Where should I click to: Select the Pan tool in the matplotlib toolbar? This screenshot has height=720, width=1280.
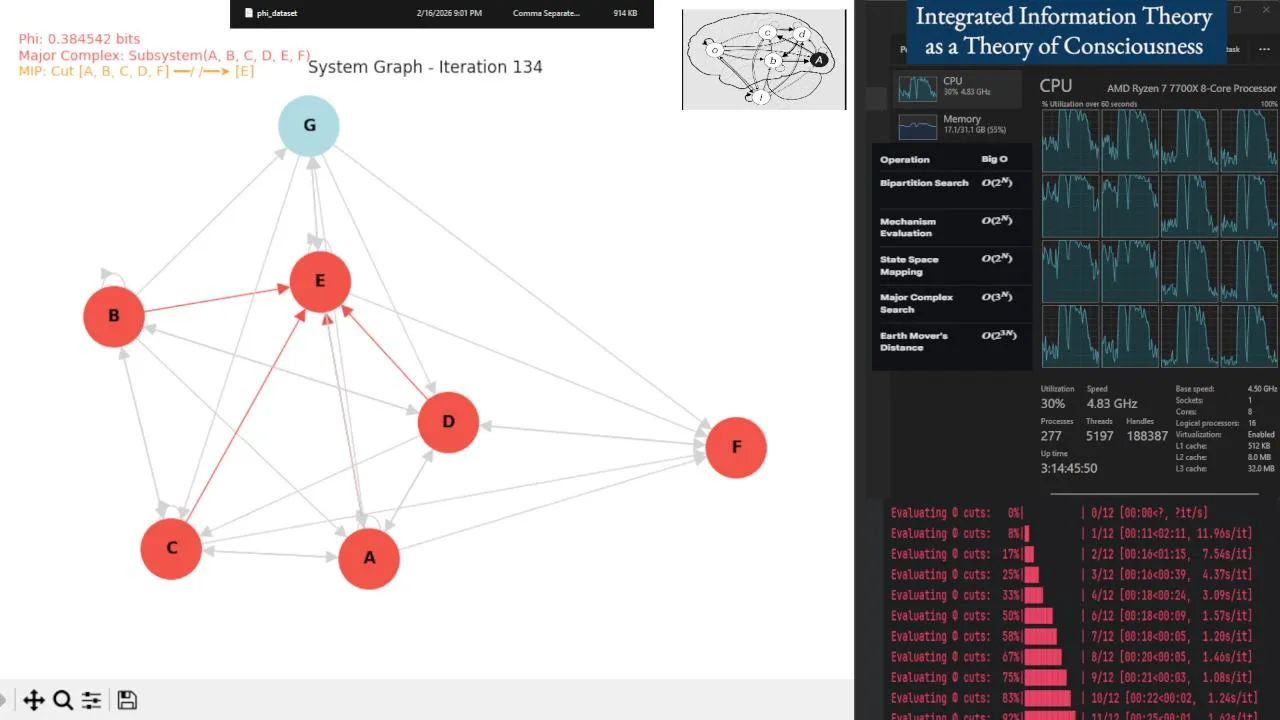click(x=33, y=700)
